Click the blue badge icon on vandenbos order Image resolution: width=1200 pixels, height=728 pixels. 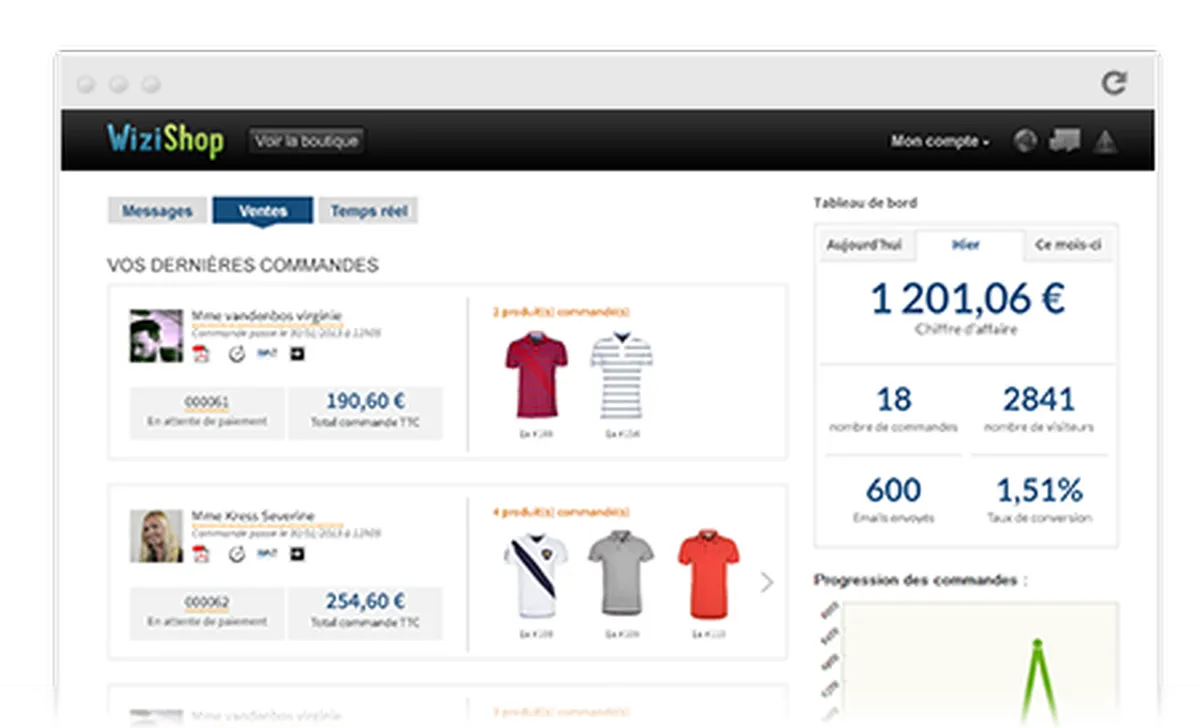[x=266, y=353]
